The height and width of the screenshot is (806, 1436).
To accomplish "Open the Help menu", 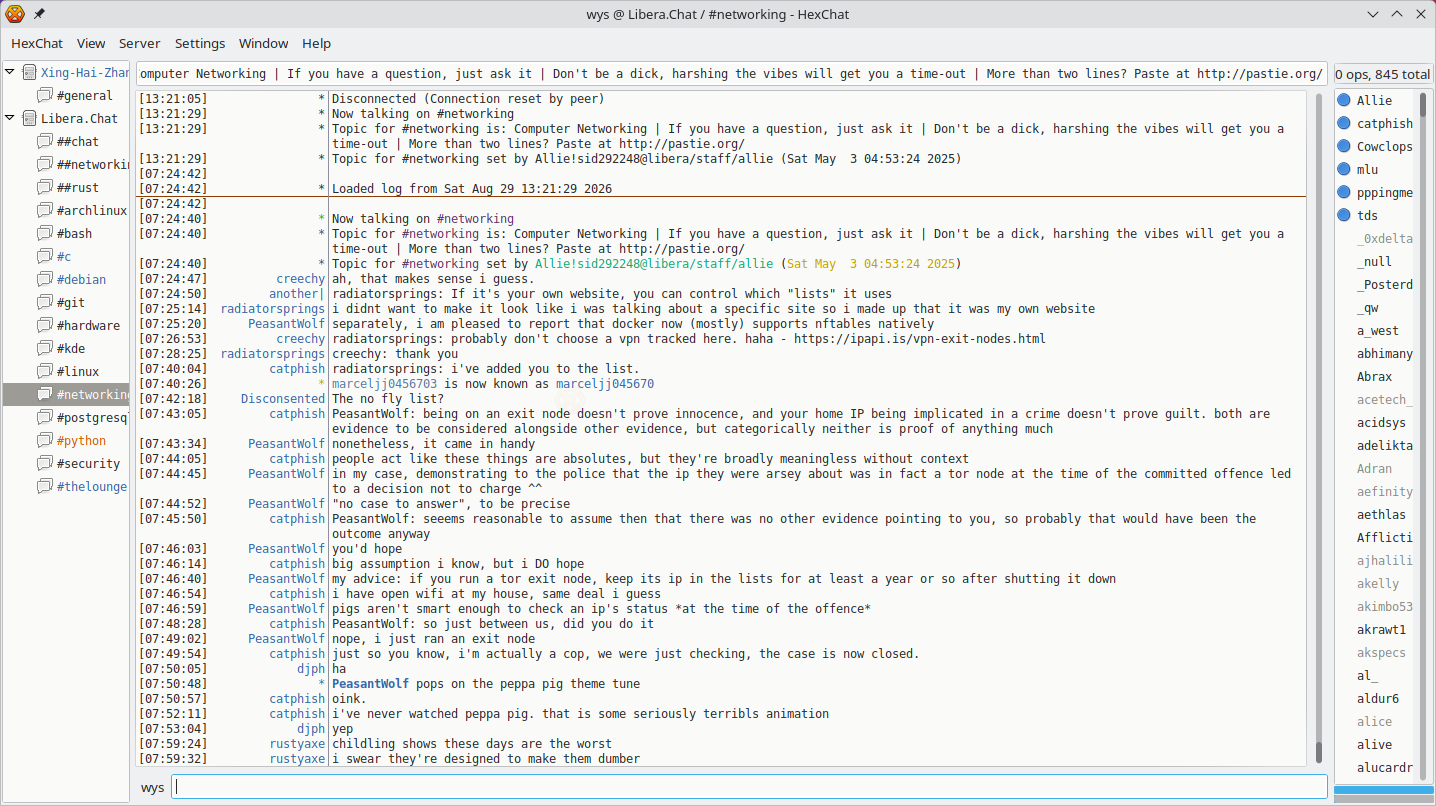I will 317,43.
